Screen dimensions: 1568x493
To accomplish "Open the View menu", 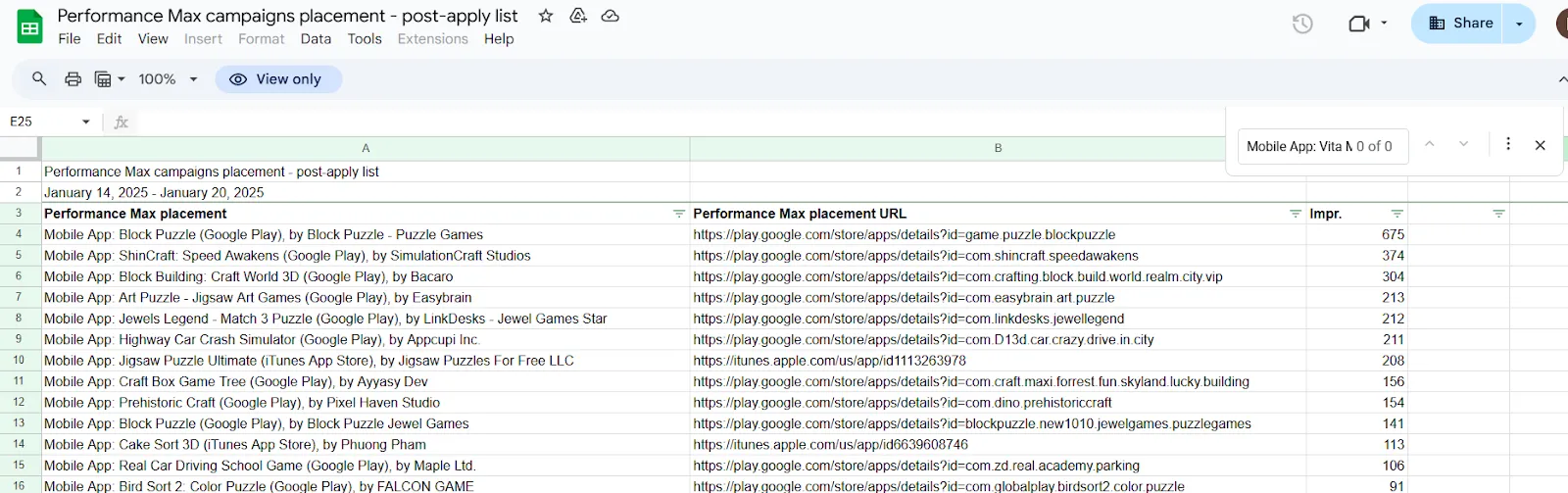I will [x=153, y=39].
